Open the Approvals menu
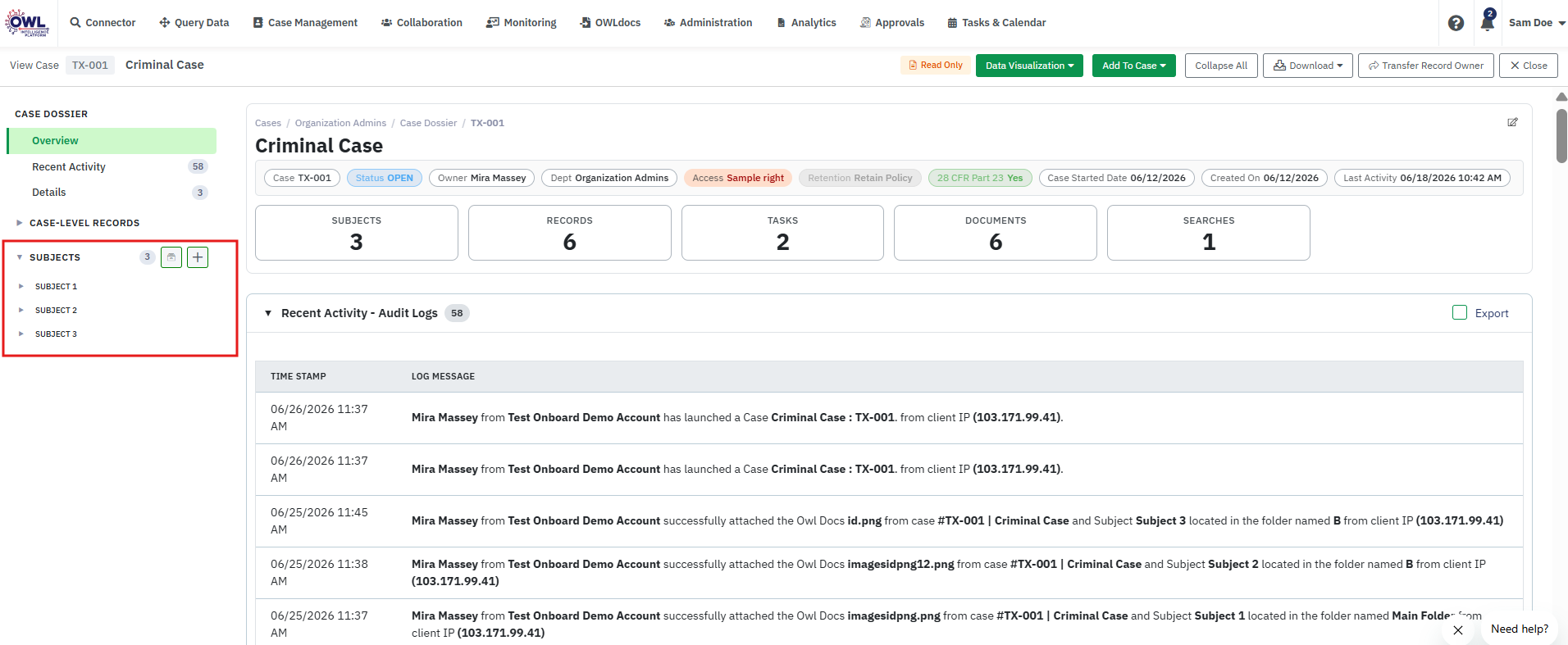The width and height of the screenshot is (1568, 645). 891,23
